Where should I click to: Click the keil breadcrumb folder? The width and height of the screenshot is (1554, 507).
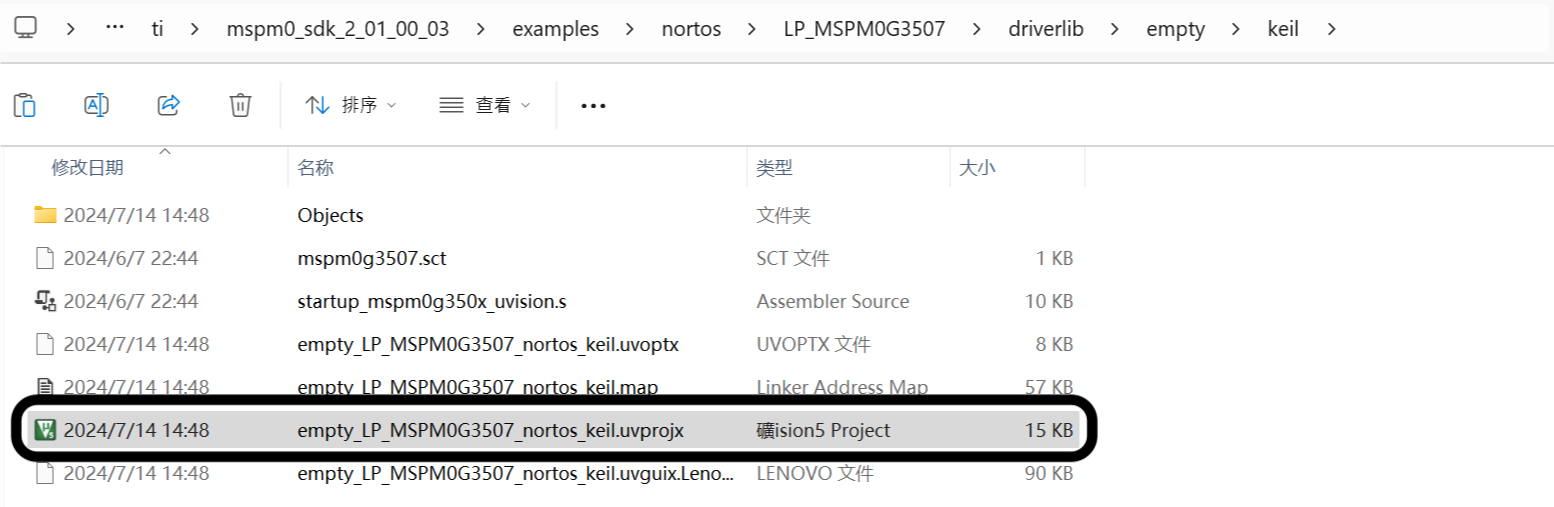(1283, 29)
